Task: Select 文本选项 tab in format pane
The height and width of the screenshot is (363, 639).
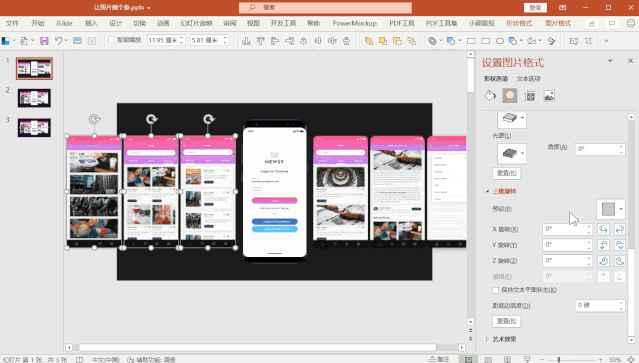Action: pos(529,79)
